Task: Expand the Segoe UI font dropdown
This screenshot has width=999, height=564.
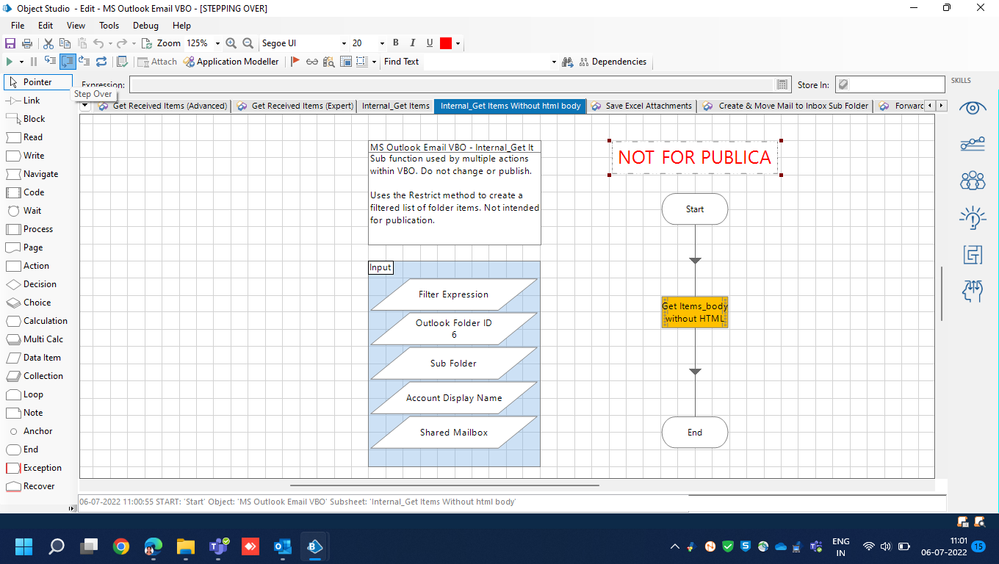Action: 339,44
